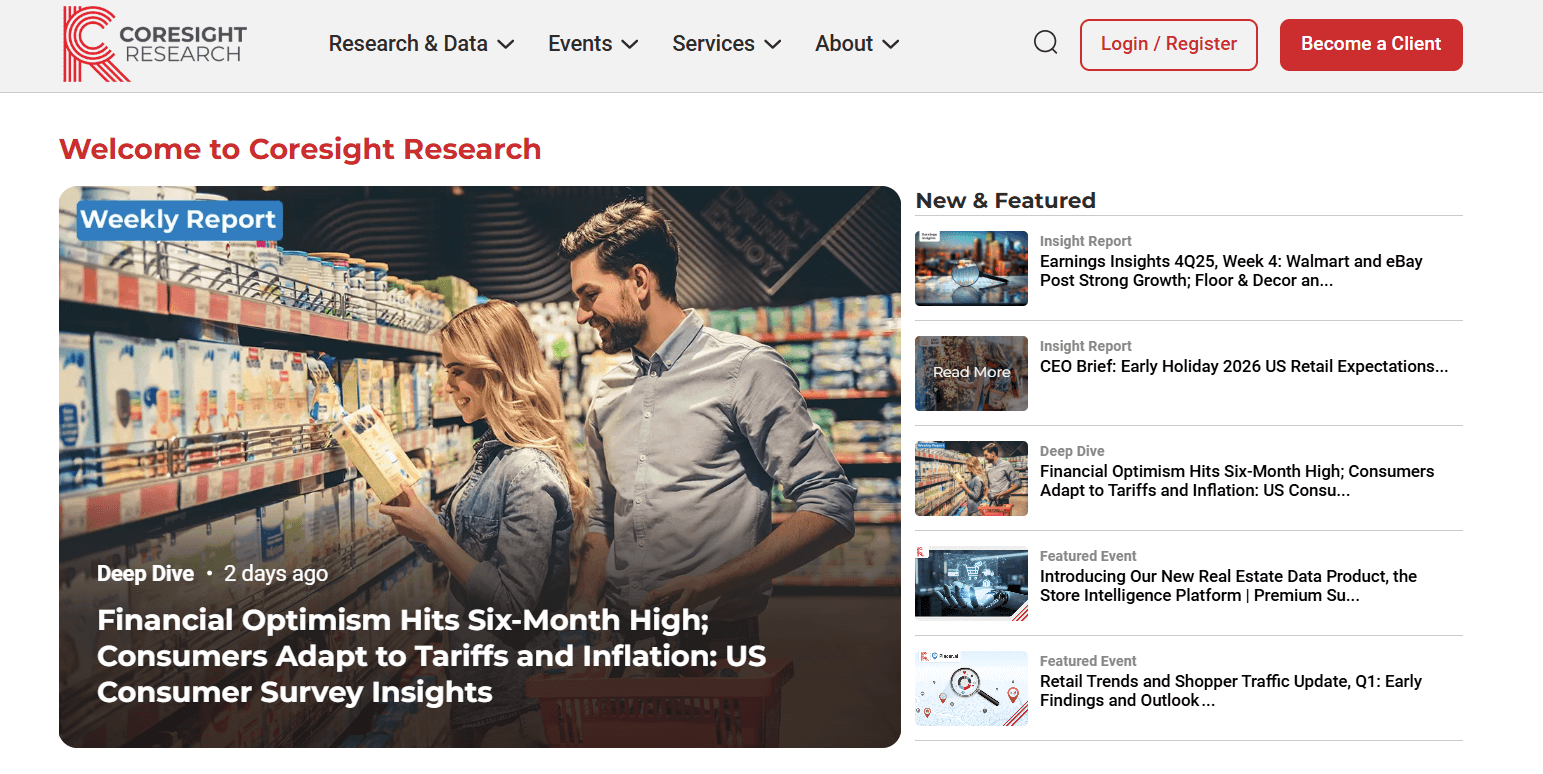This screenshot has height=774, width=1543.
Task: Click the Earnings Insights article thumbnail
Action: pos(971,268)
